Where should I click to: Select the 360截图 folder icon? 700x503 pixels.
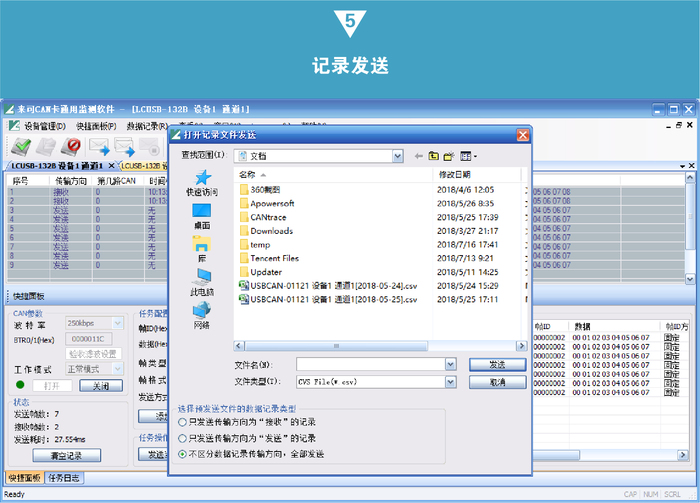(x=244, y=190)
